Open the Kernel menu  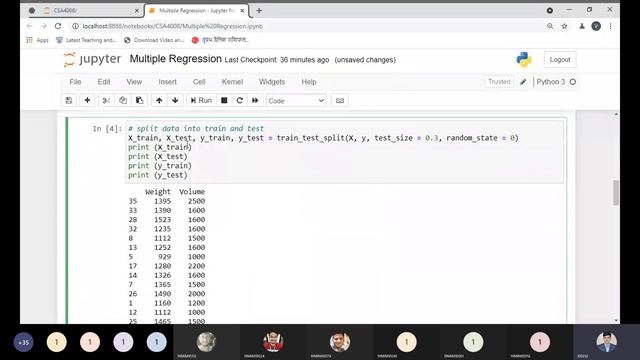pos(232,82)
